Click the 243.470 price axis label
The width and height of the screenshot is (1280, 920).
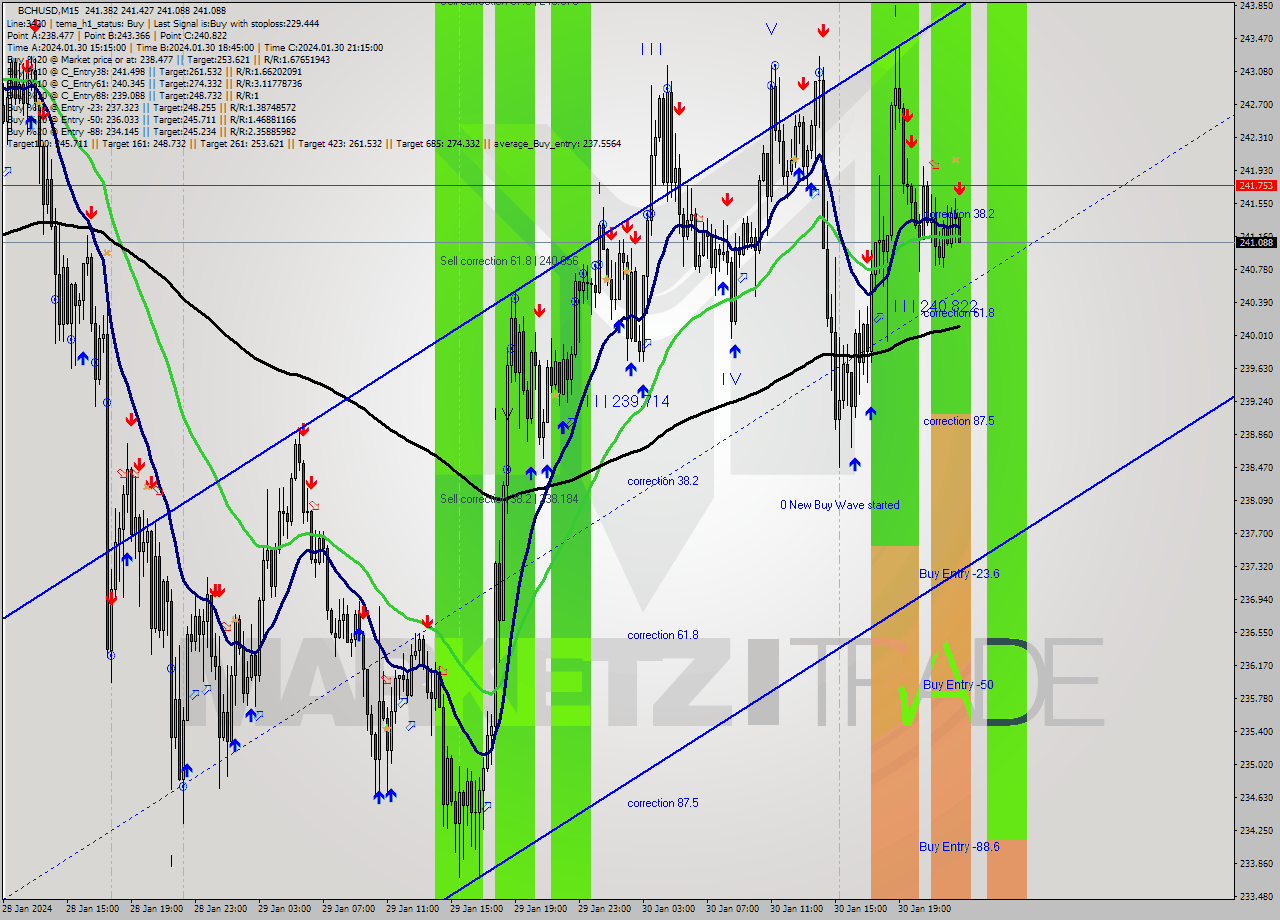1256,39
